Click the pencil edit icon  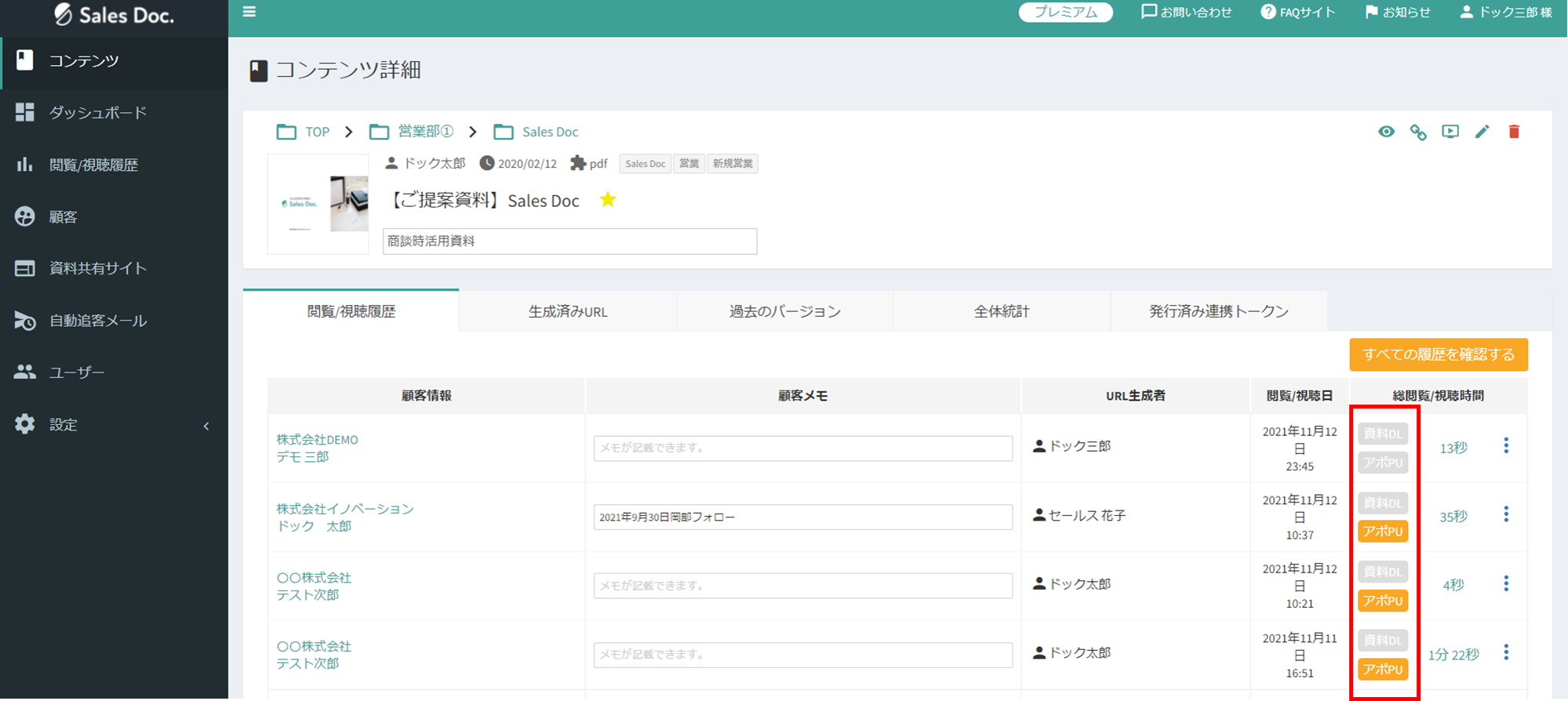point(1482,132)
